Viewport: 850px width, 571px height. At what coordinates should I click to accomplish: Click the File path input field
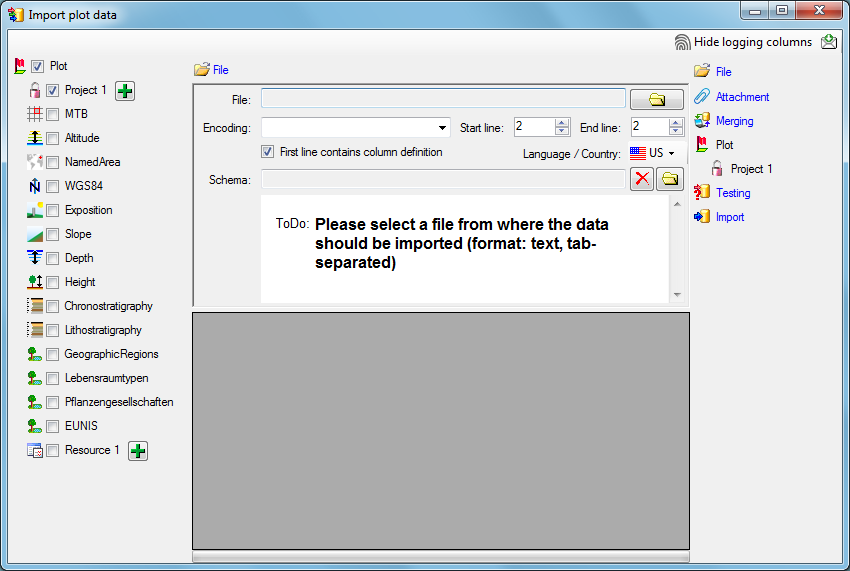tap(443, 99)
